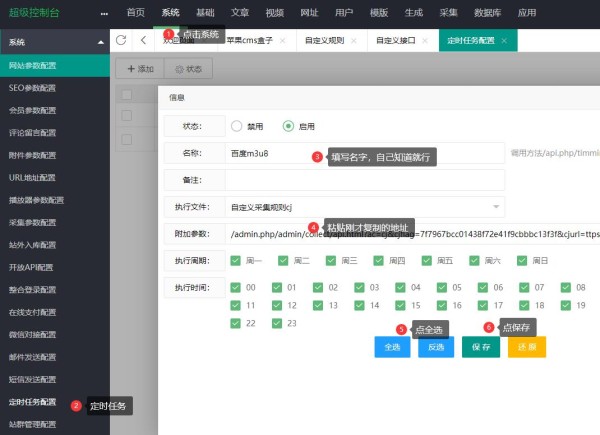The width and height of the screenshot is (600, 435).
Task: Open 网站参数配置 in sidebar
Action: click(55, 66)
